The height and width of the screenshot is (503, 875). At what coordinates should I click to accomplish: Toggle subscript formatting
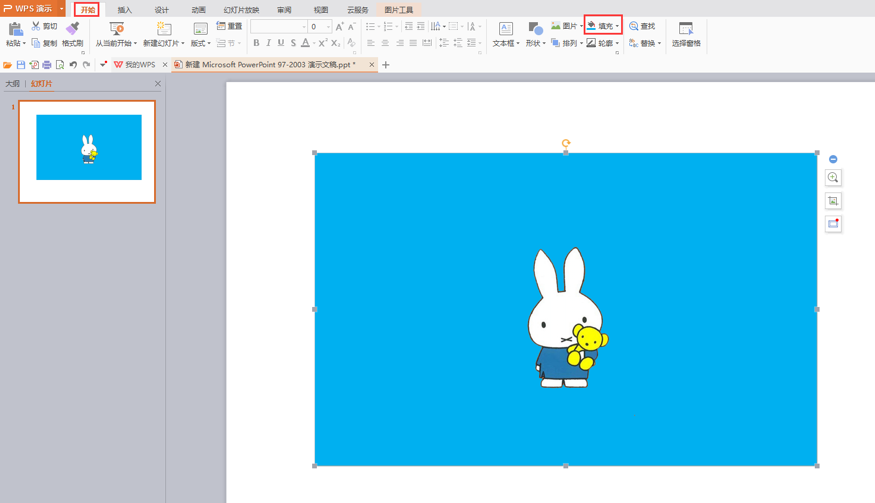[x=335, y=43]
